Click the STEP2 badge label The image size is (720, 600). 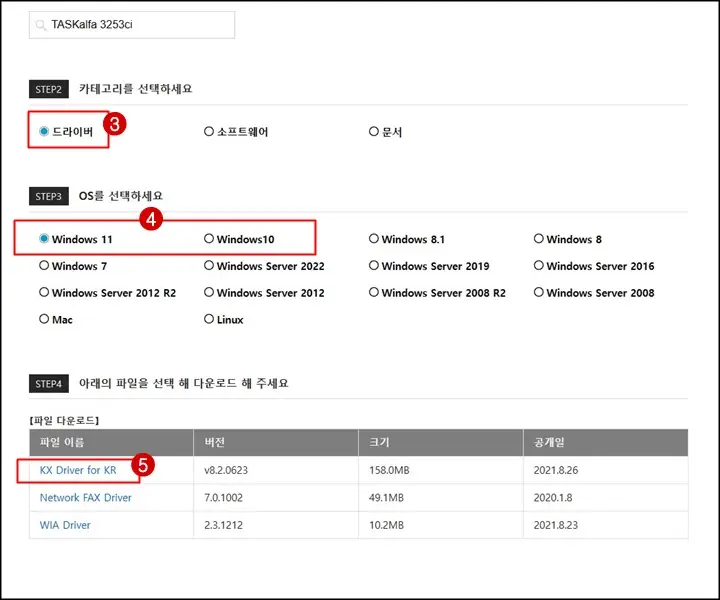(x=49, y=89)
